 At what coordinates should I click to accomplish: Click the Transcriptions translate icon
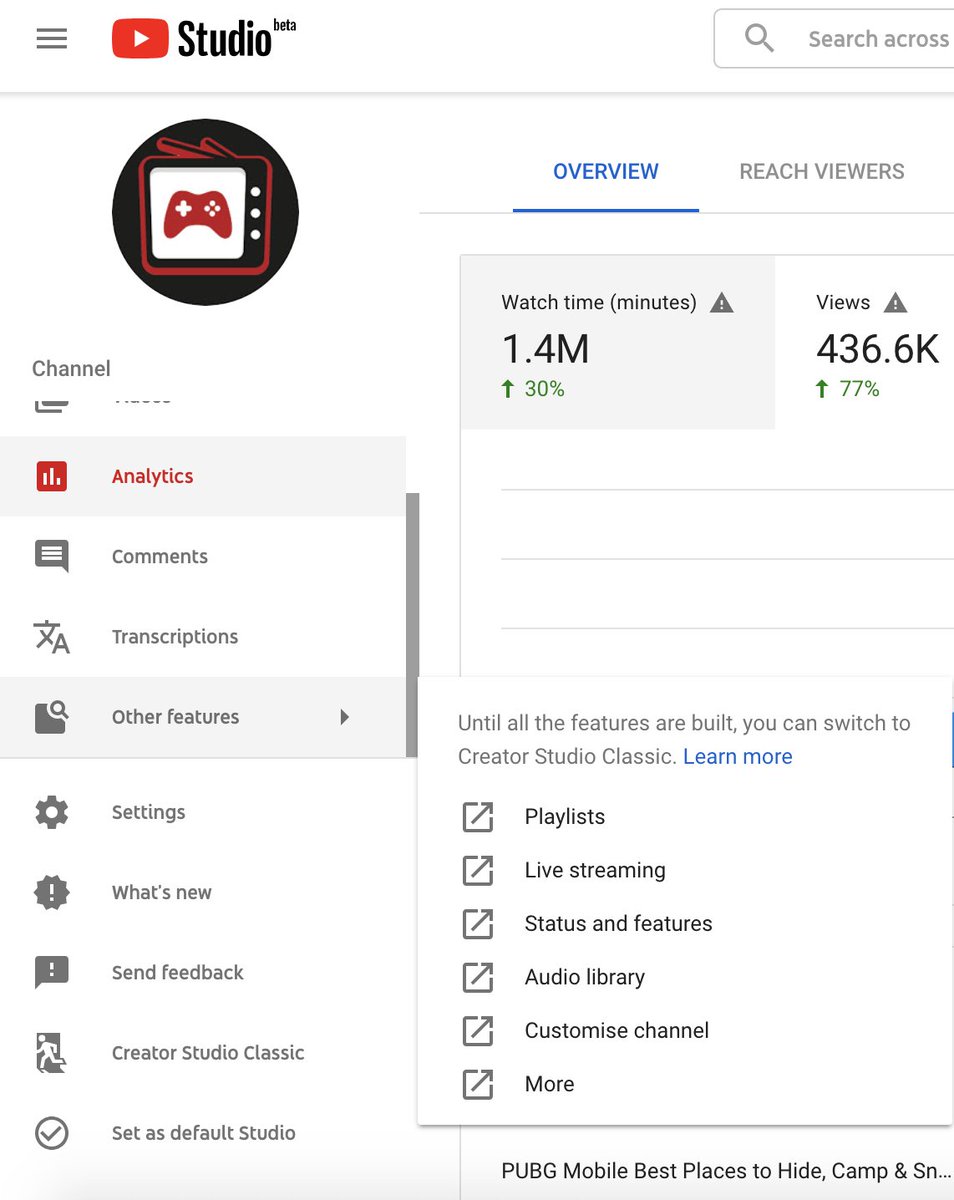pyautogui.click(x=52, y=637)
